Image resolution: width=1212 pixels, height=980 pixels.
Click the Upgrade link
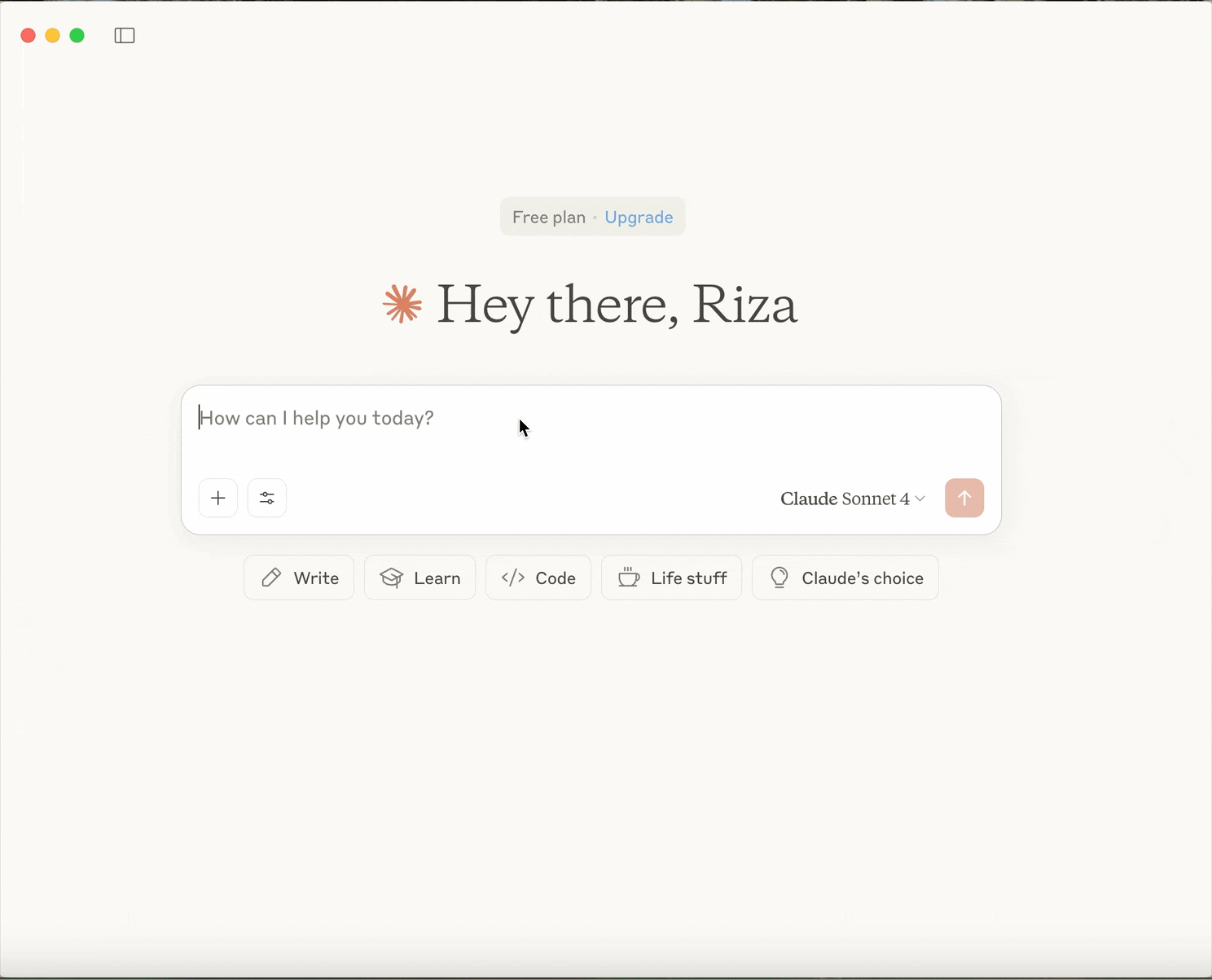[639, 218]
